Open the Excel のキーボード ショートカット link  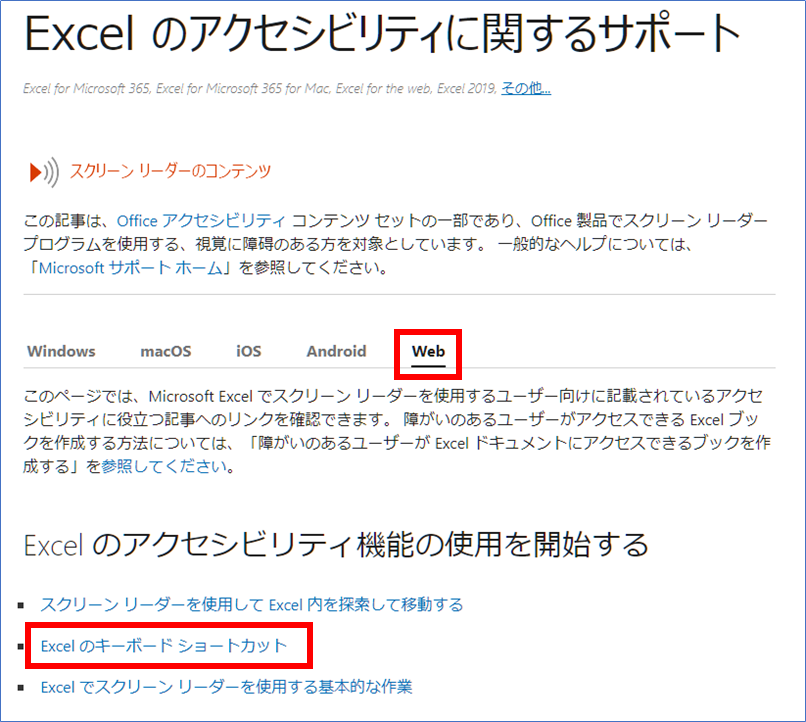164,646
